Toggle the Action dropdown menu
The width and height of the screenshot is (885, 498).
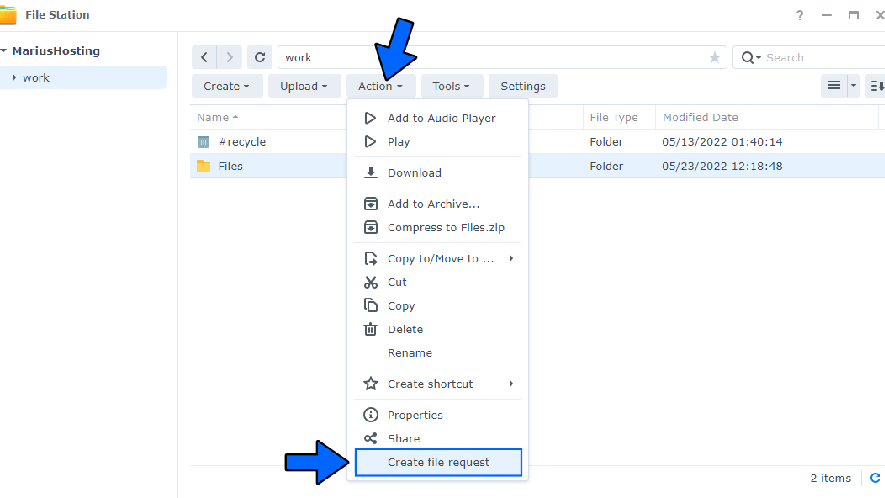coord(380,86)
